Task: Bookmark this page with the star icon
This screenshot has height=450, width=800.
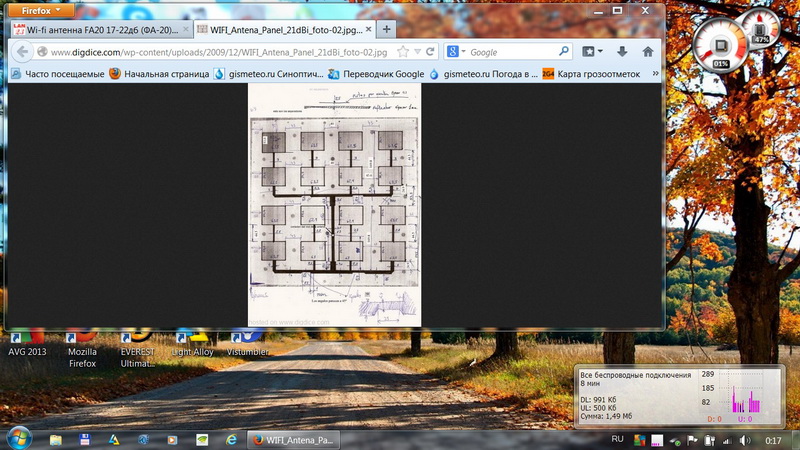Action: click(403, 52)
